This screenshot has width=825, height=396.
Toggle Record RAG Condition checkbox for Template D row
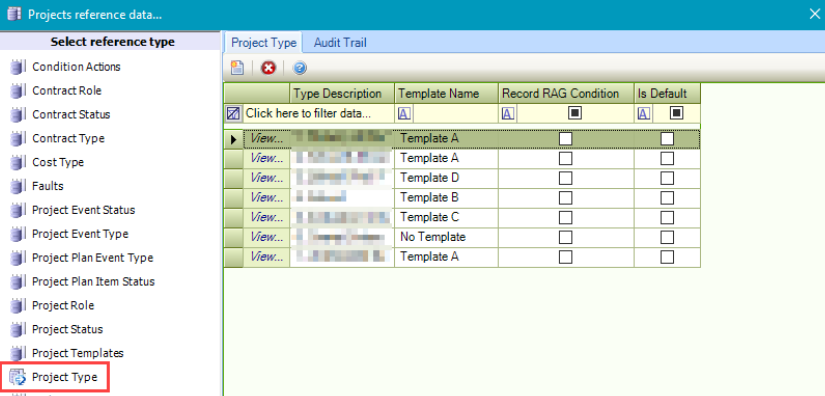tap(566, 178)
